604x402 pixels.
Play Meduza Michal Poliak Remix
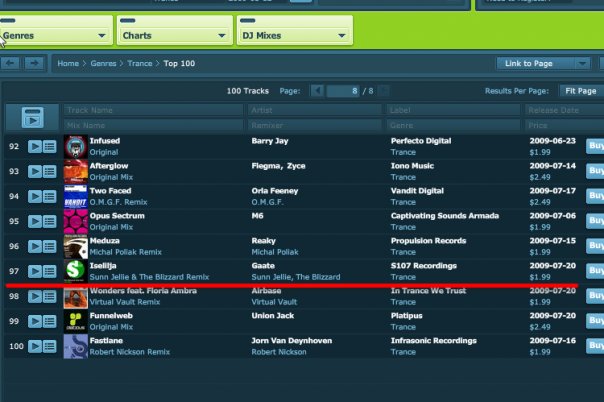click(34, 246)
